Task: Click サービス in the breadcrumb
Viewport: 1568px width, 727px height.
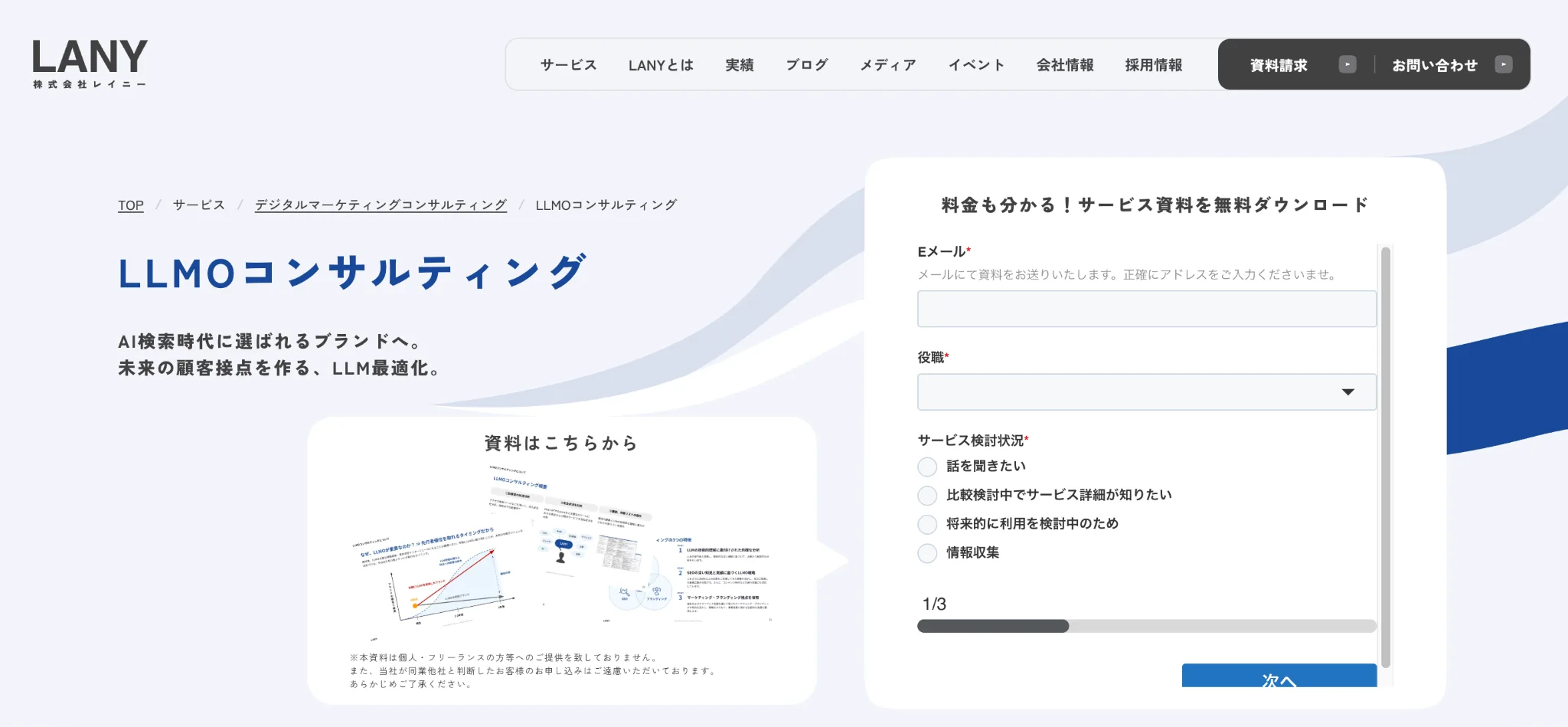Action: 199,205
